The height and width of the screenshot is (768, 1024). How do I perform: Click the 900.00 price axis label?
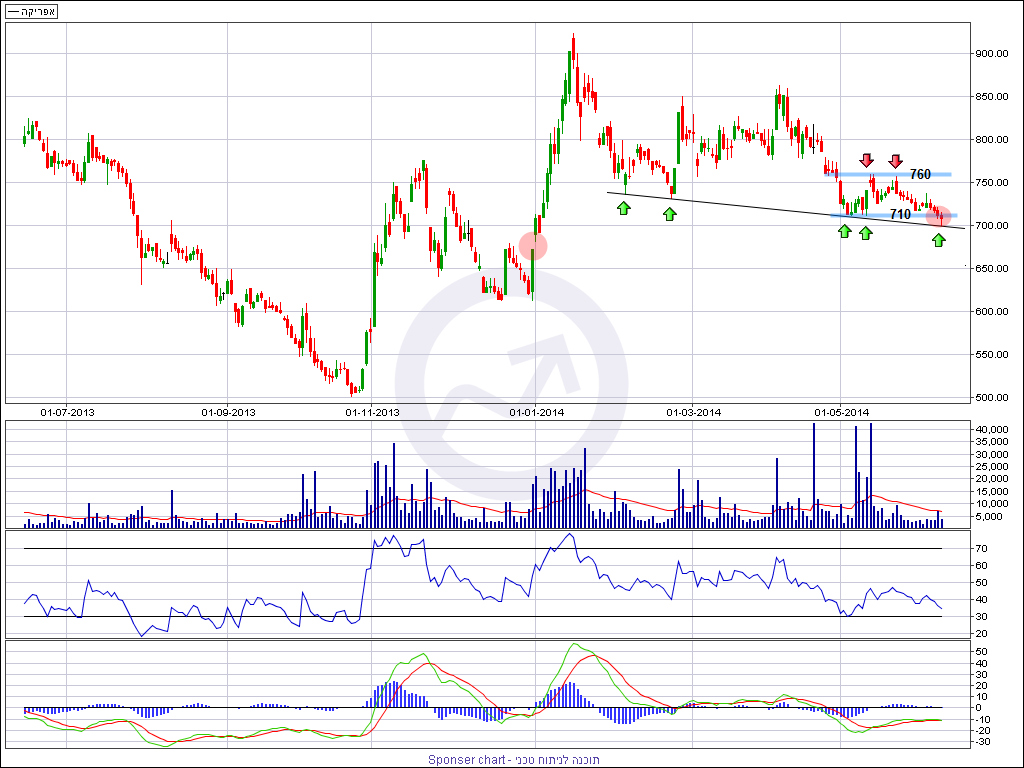tap(995, 54)
